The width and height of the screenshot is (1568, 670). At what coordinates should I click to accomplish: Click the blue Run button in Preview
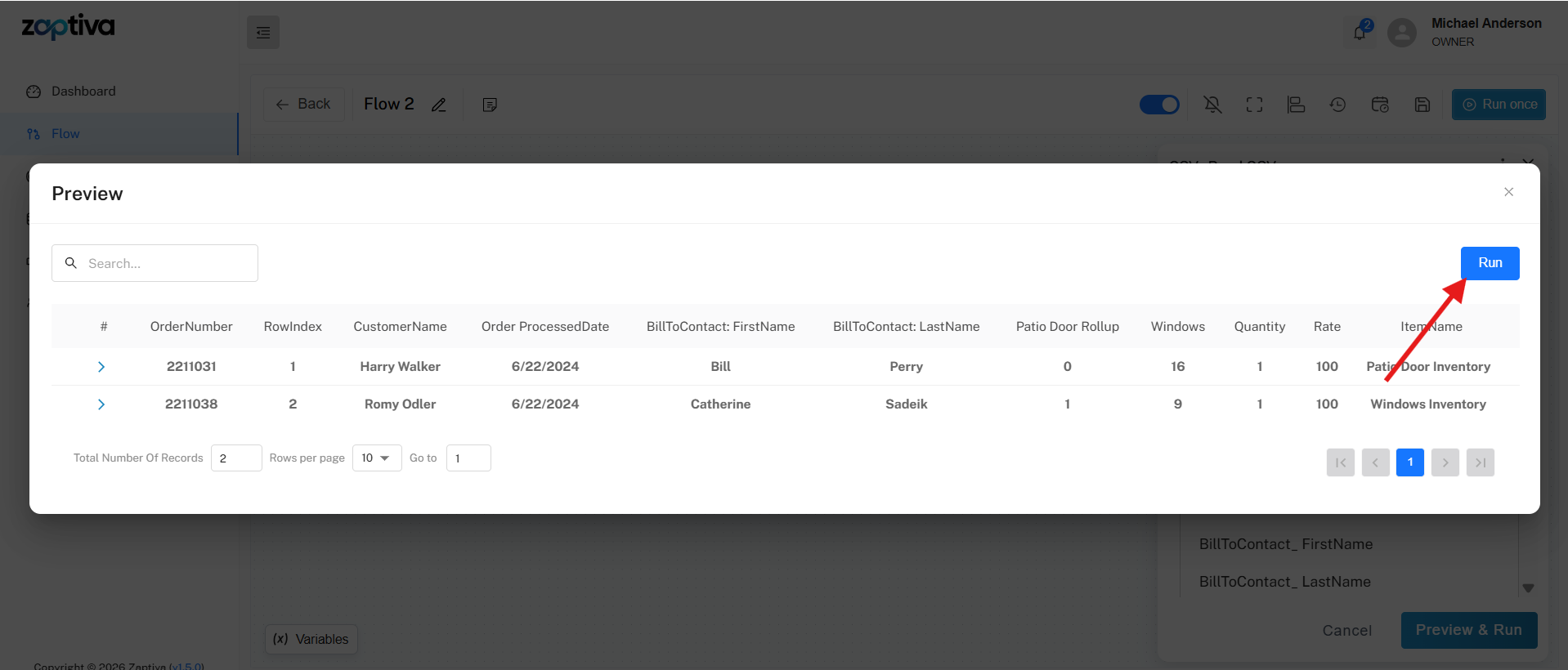pos(1489,263)
